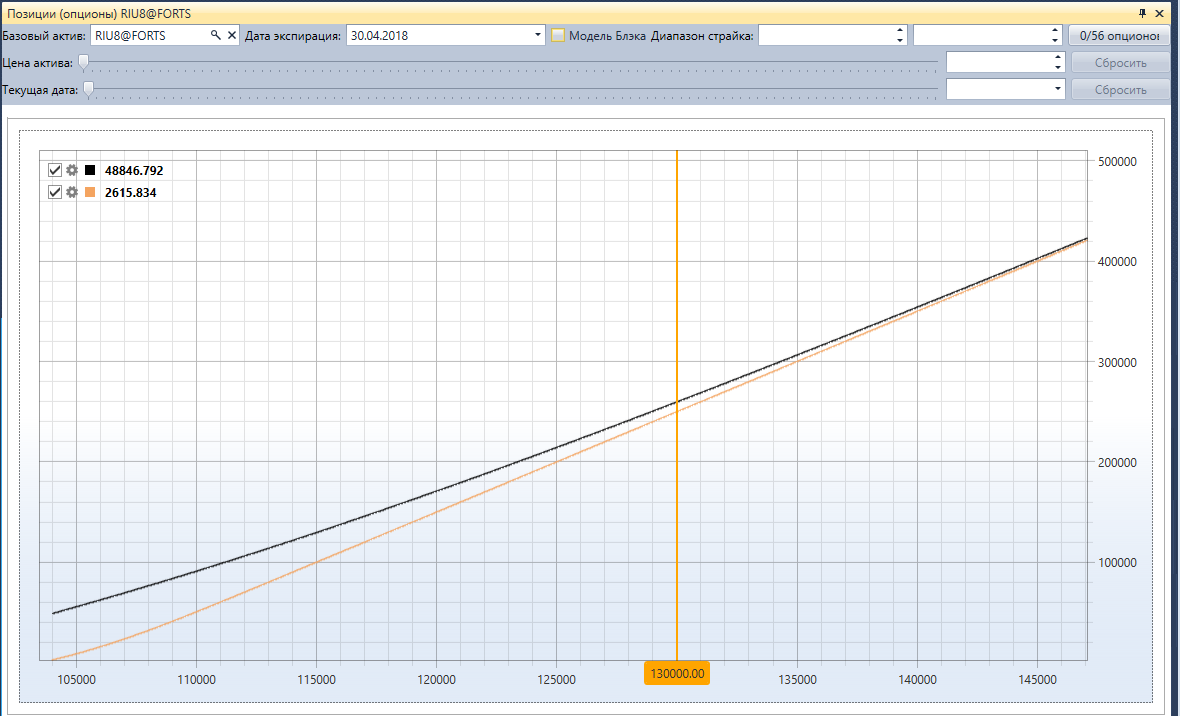Click the 48846.792 legend value
The height and width of the screenshot is (716, 1180).
pos(134,171)
